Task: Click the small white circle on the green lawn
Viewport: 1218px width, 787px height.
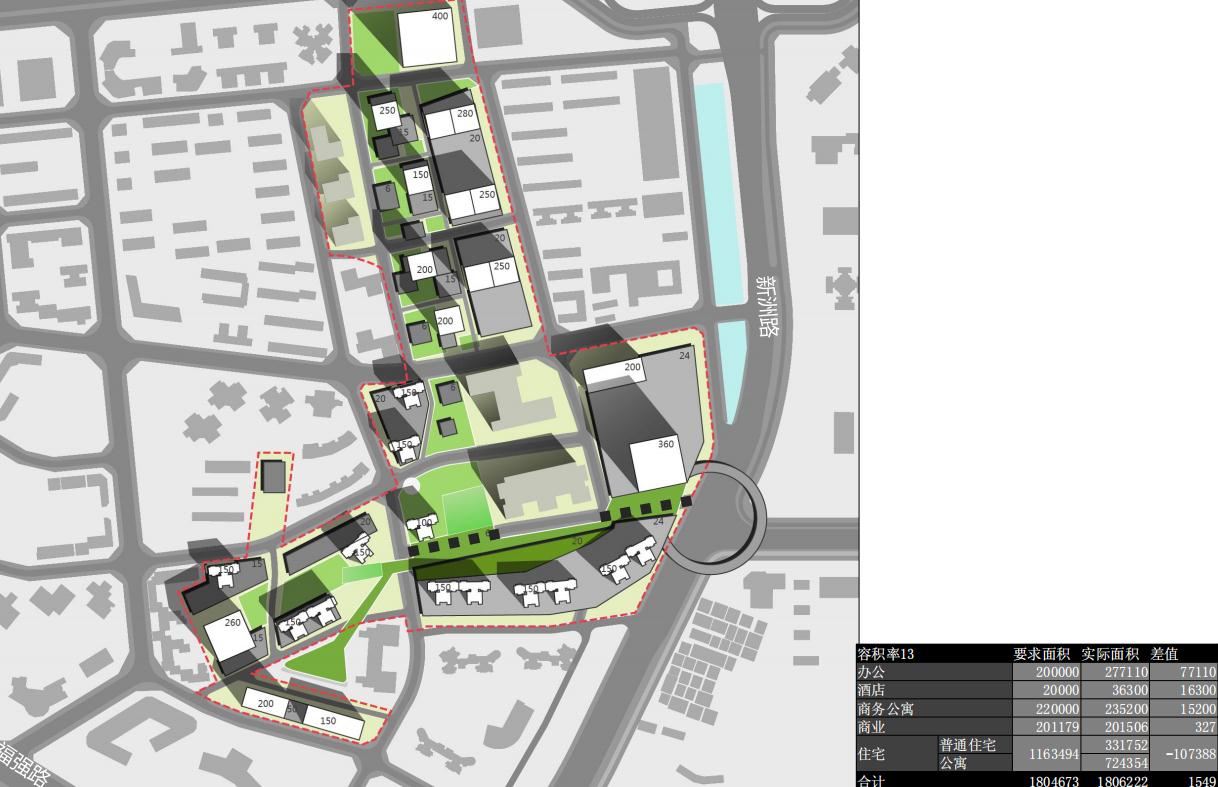Action: click(x=410, y=486)
